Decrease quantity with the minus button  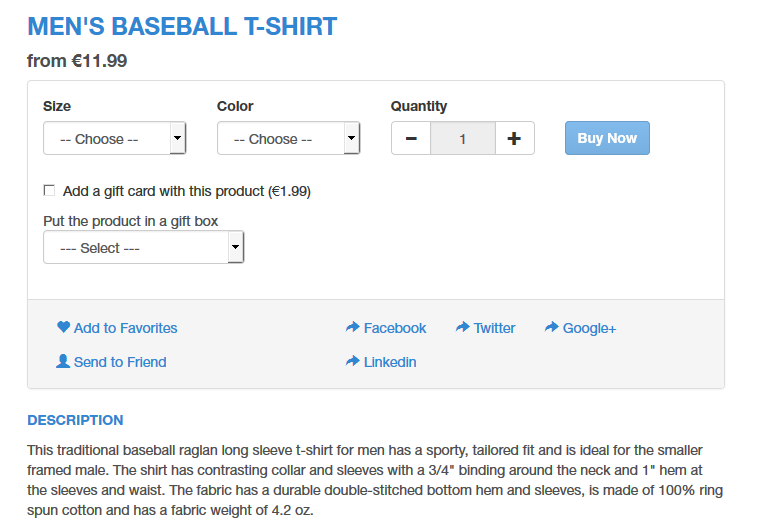[411, 138]
